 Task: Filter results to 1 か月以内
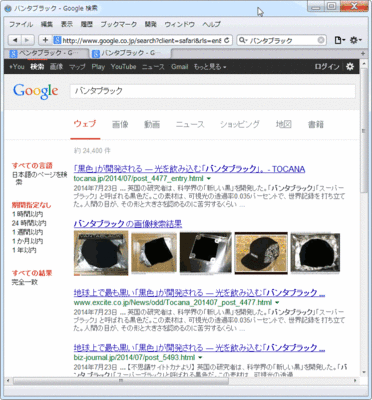point(27,241)
